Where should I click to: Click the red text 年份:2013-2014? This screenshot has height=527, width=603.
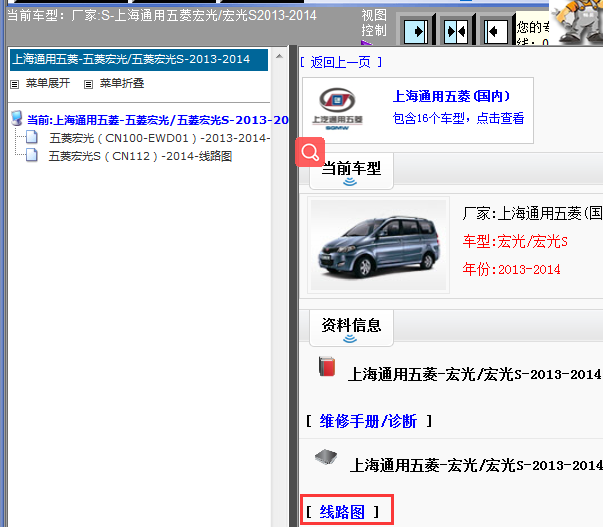(x=511, y=269)
